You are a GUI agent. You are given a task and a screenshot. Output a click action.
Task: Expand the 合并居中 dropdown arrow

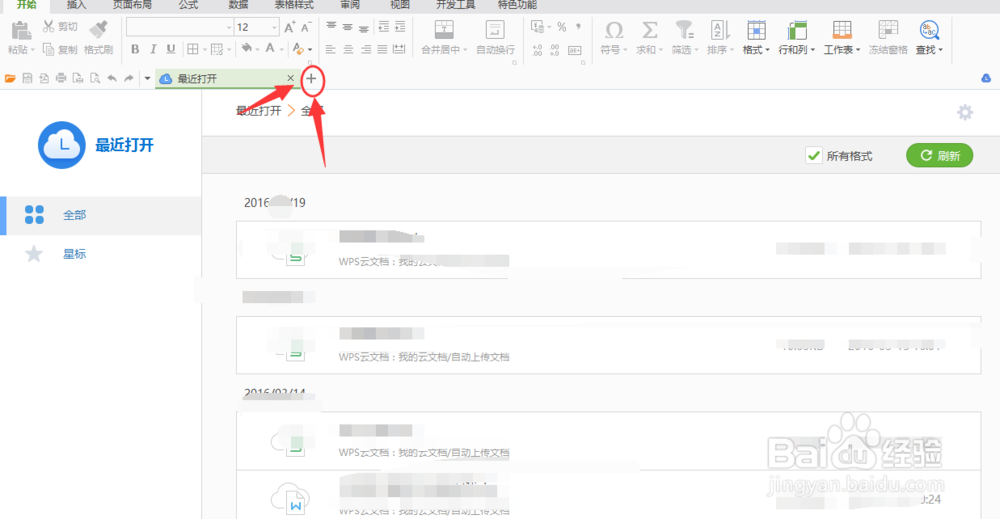point(466,50)
